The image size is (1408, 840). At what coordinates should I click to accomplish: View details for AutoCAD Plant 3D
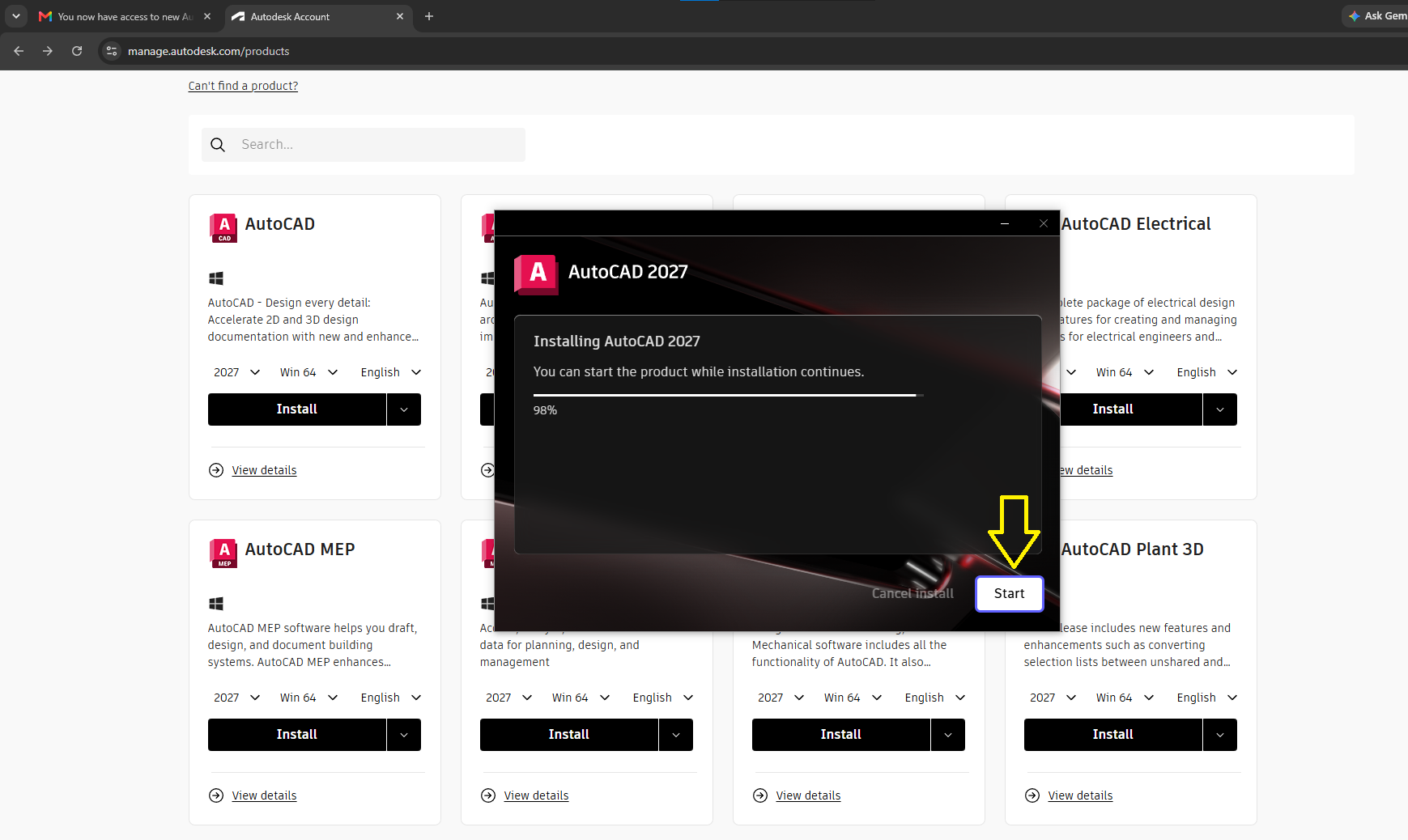(1080, 795)
